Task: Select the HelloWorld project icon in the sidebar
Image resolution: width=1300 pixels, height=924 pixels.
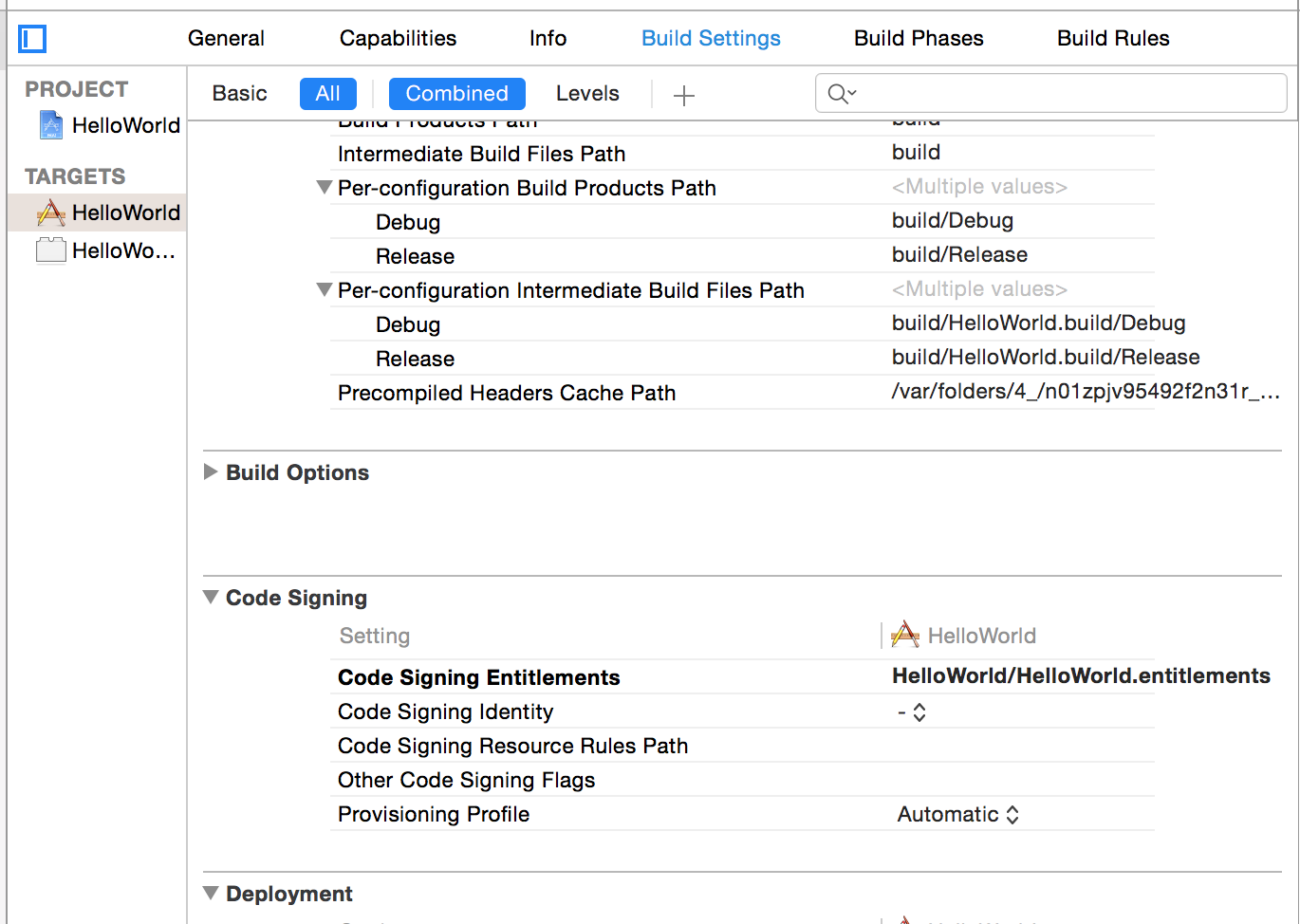Action: [49, 124]
